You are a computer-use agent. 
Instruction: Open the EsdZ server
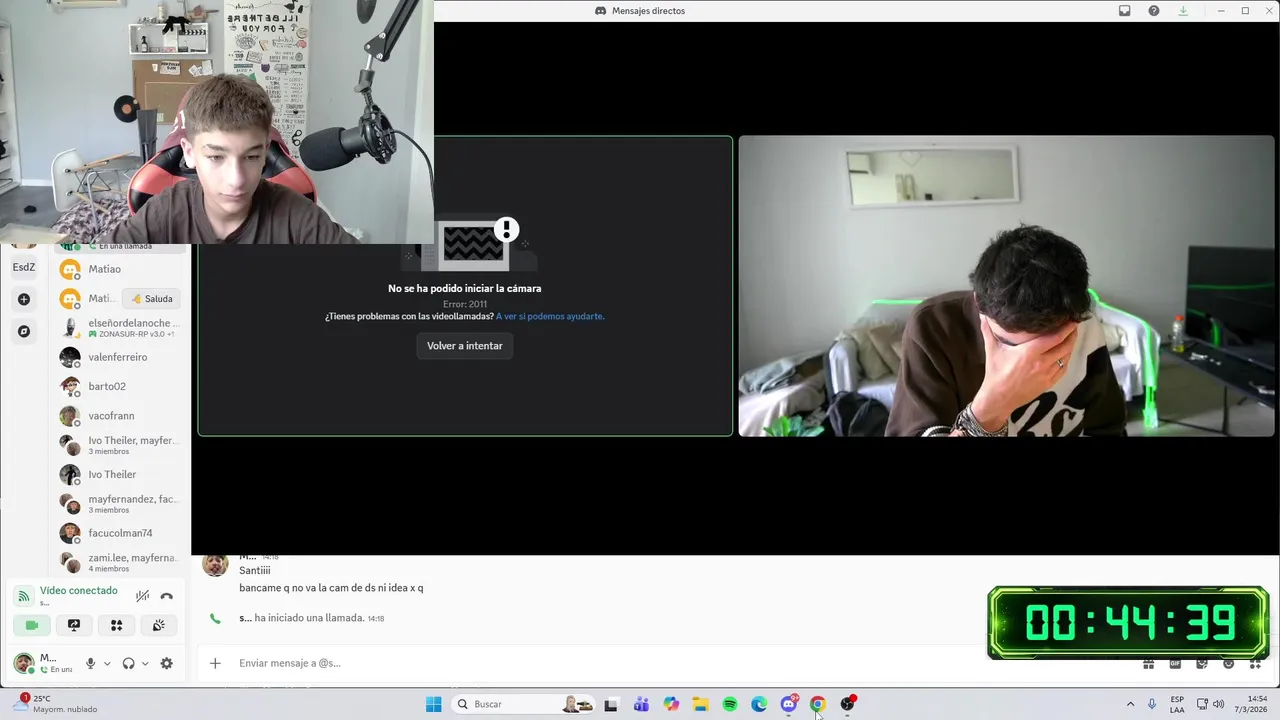(x=24, y=267)
